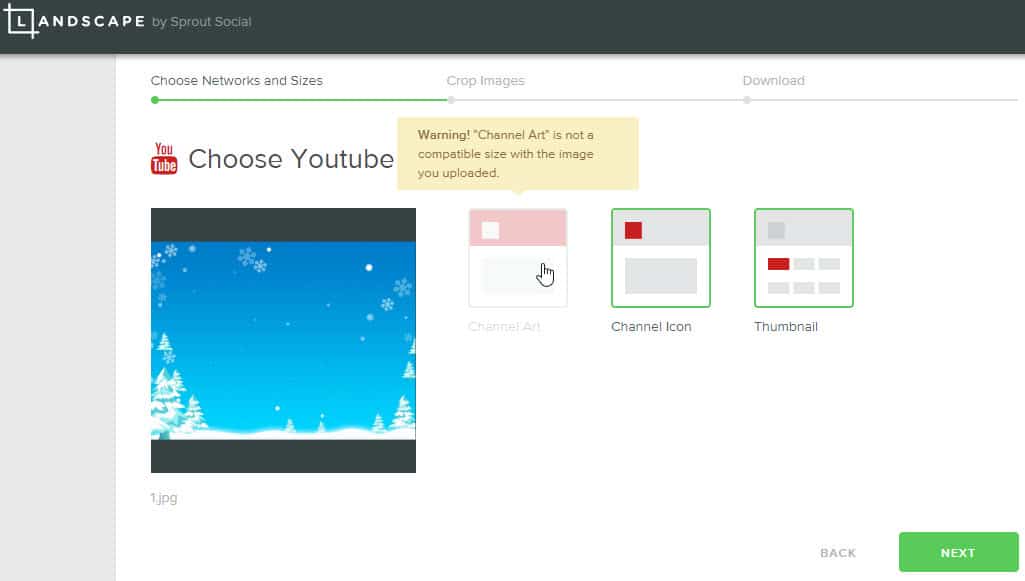
Task: Click the Choose Youtube heading
Action: tap(291, 159)
